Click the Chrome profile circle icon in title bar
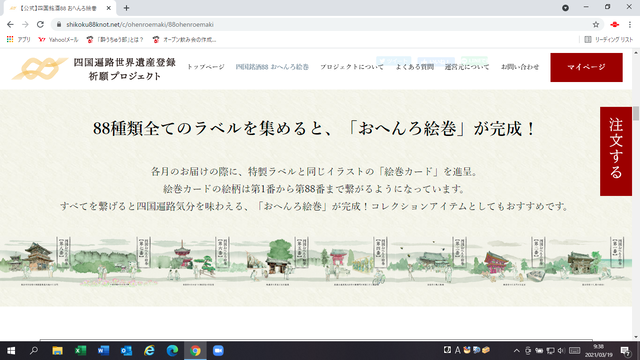Viewport: 640px width, 360px height. [565, 8]
